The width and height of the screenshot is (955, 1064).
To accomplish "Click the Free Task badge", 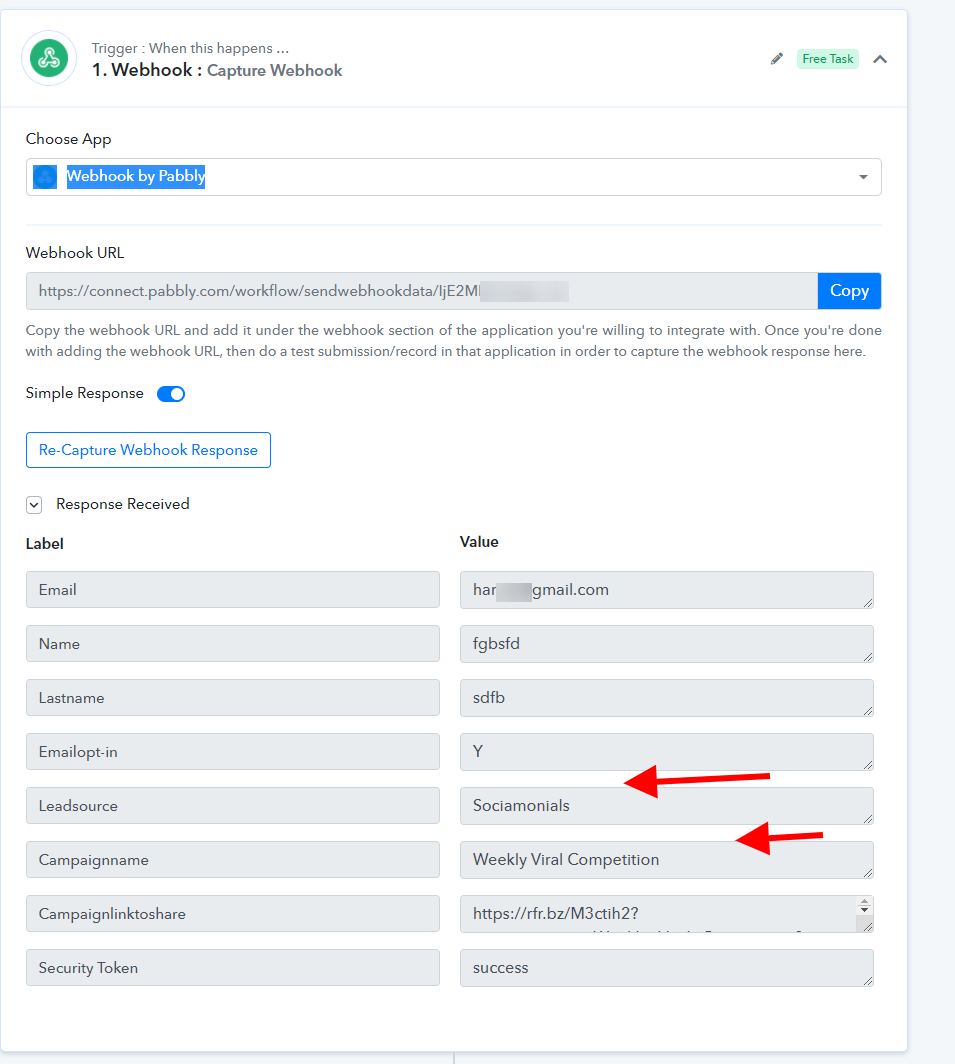I will coord(827,59).
